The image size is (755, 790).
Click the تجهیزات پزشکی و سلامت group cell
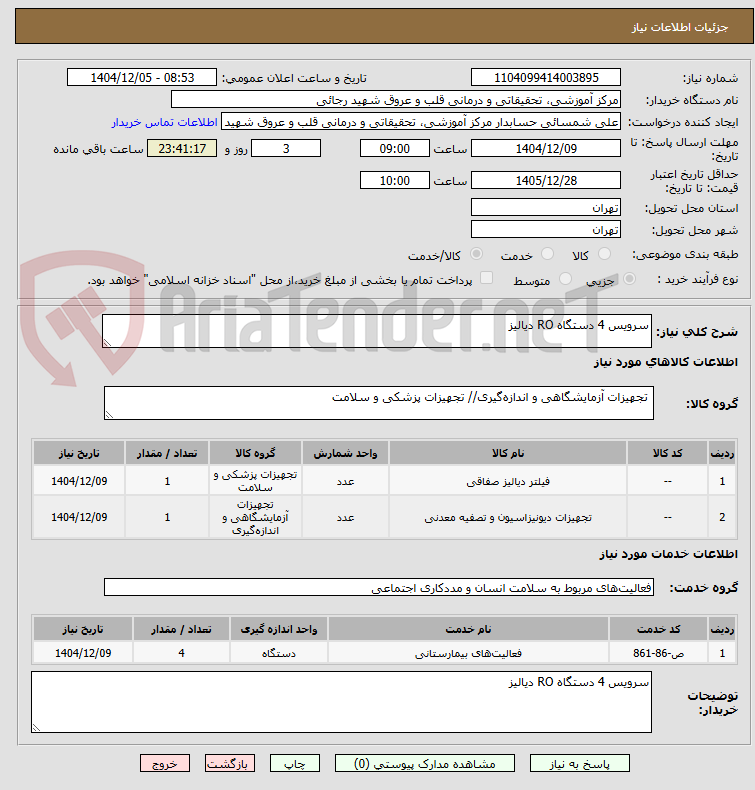pyautogui.click(x=255, y=481)
